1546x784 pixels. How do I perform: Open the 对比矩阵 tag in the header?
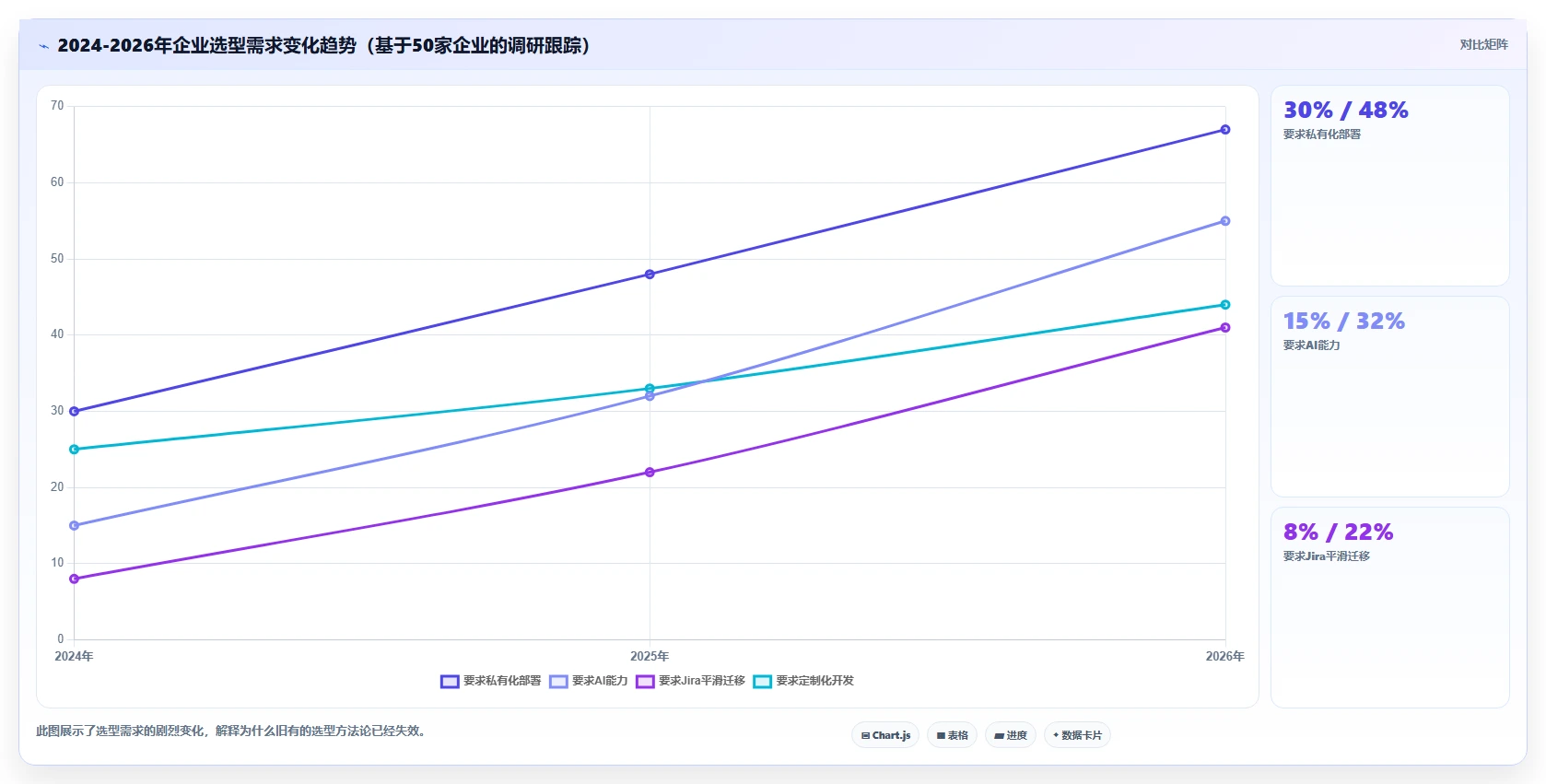tap(1483, 44)
